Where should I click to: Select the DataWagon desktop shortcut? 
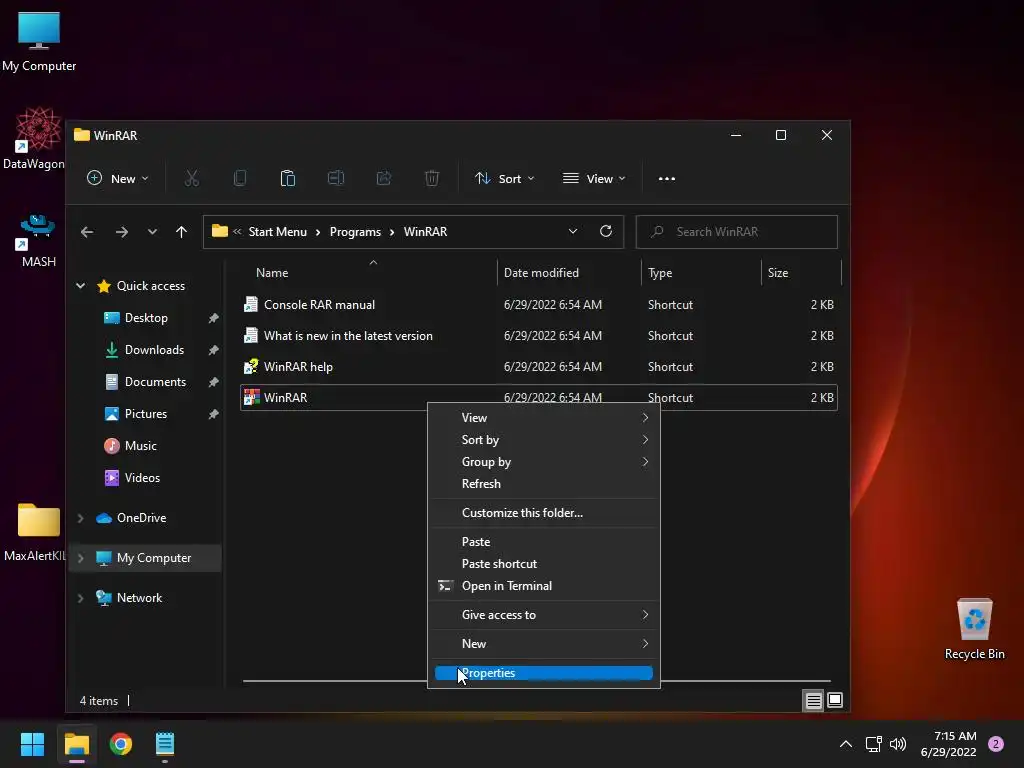click(34, 138)
